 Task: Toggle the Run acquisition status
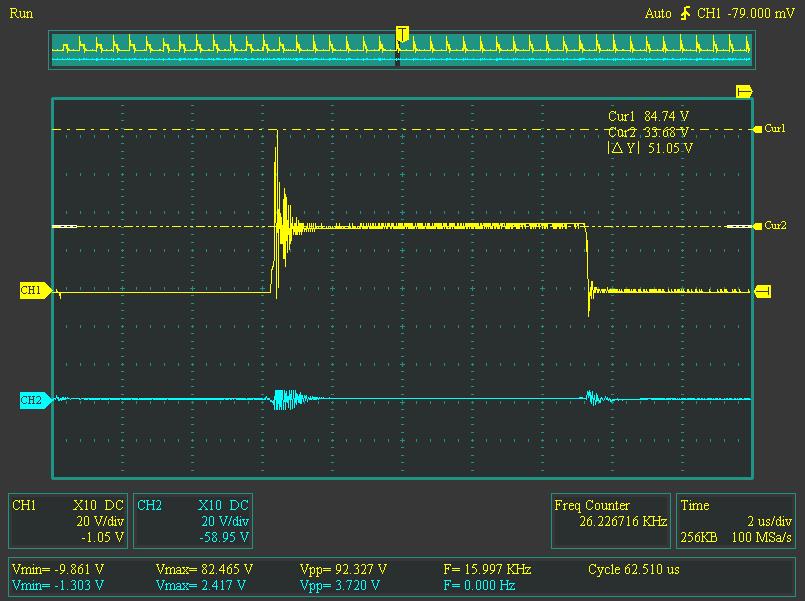(x=20, y=13)
